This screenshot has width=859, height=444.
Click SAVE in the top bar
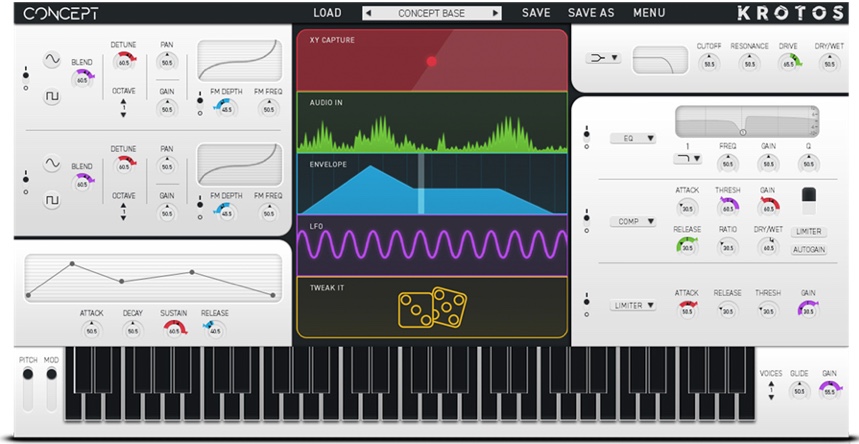[x=536, y=13]
